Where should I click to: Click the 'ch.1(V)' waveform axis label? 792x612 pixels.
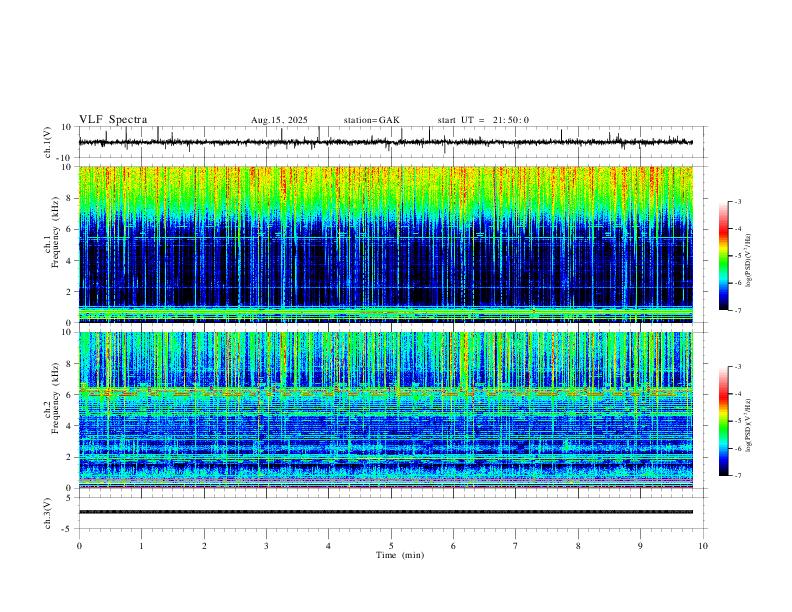coord(48,142)
